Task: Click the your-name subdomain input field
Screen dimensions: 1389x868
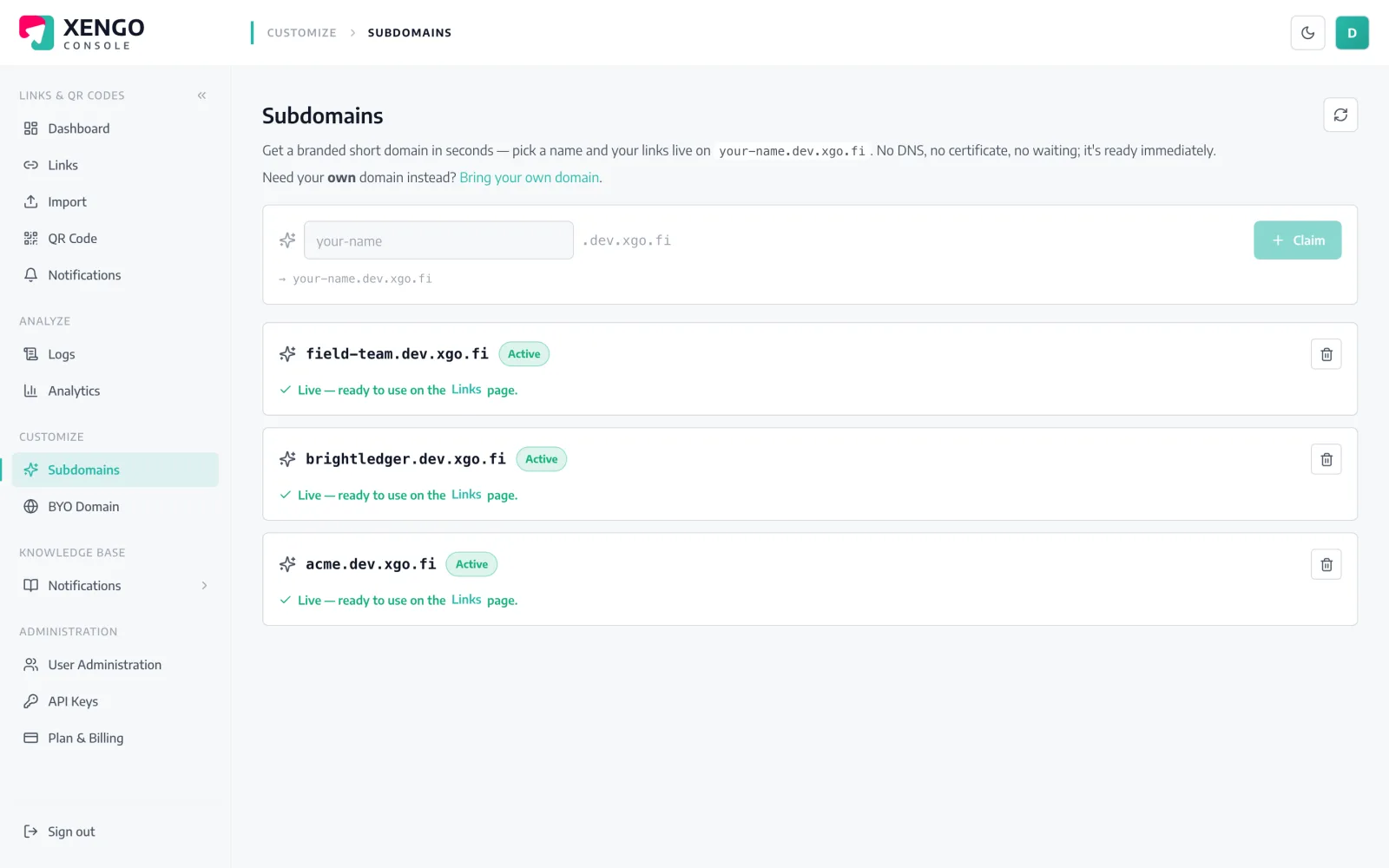Action: 438,240
